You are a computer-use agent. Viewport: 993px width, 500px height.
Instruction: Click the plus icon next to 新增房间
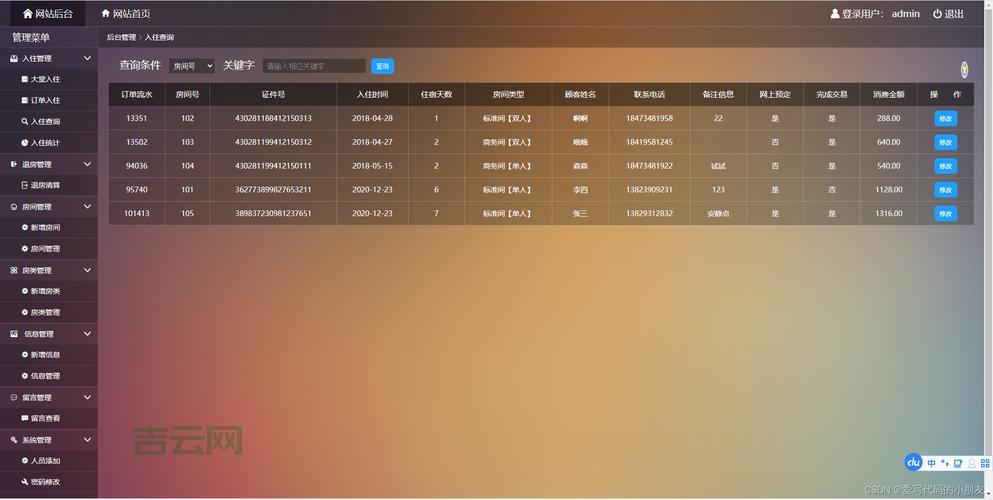click(25, 227)
